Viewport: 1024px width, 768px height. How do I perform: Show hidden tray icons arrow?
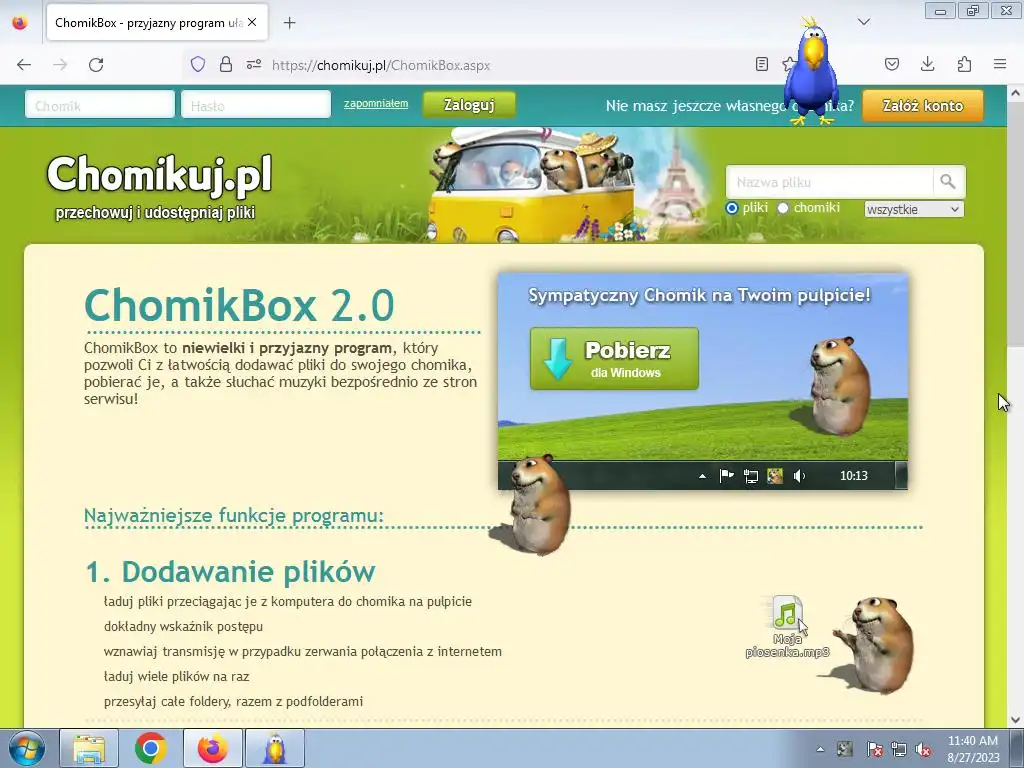click(820, 749)
